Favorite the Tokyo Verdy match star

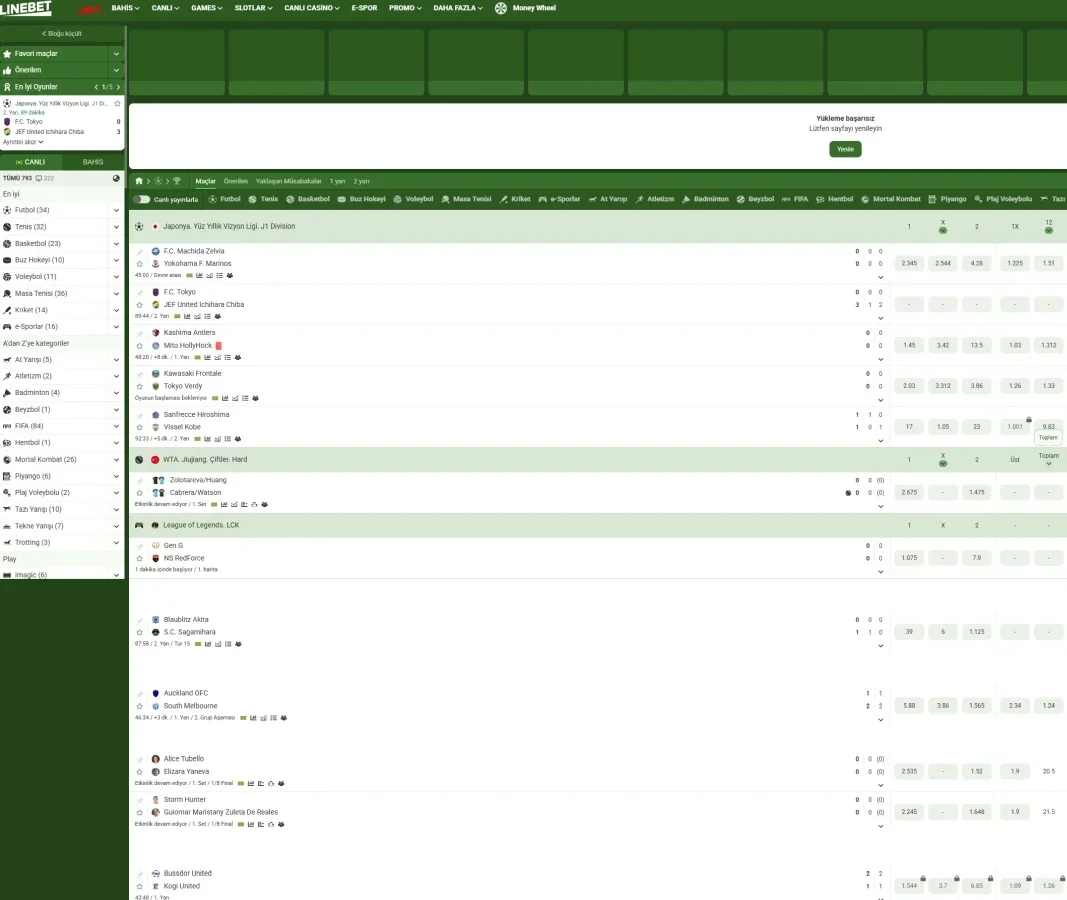coord(139,386)
